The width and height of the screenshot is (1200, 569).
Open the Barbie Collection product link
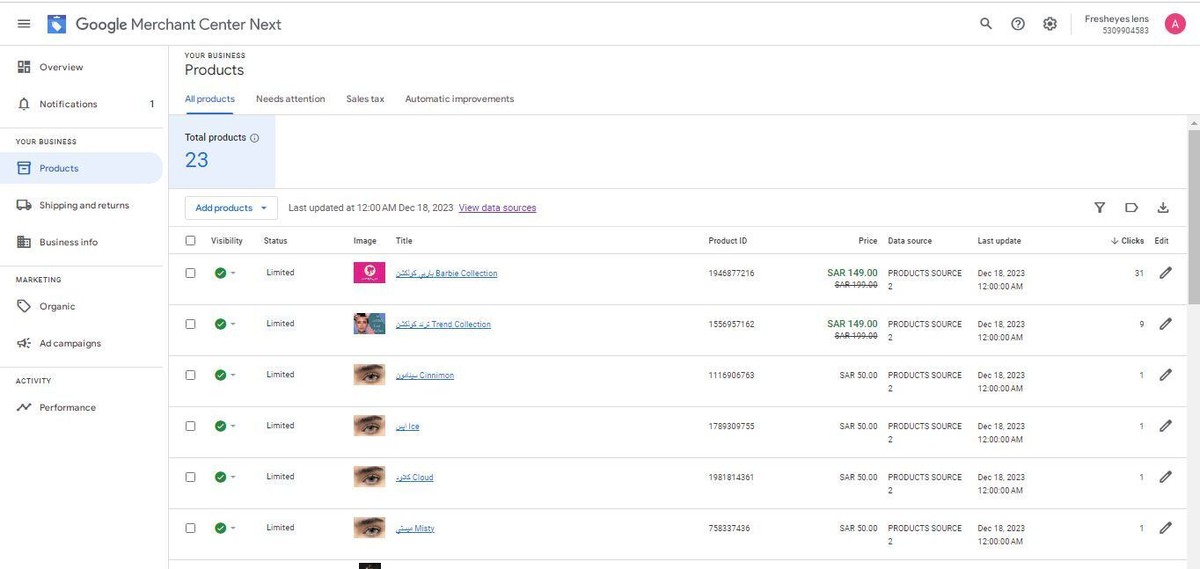point(446,273)
